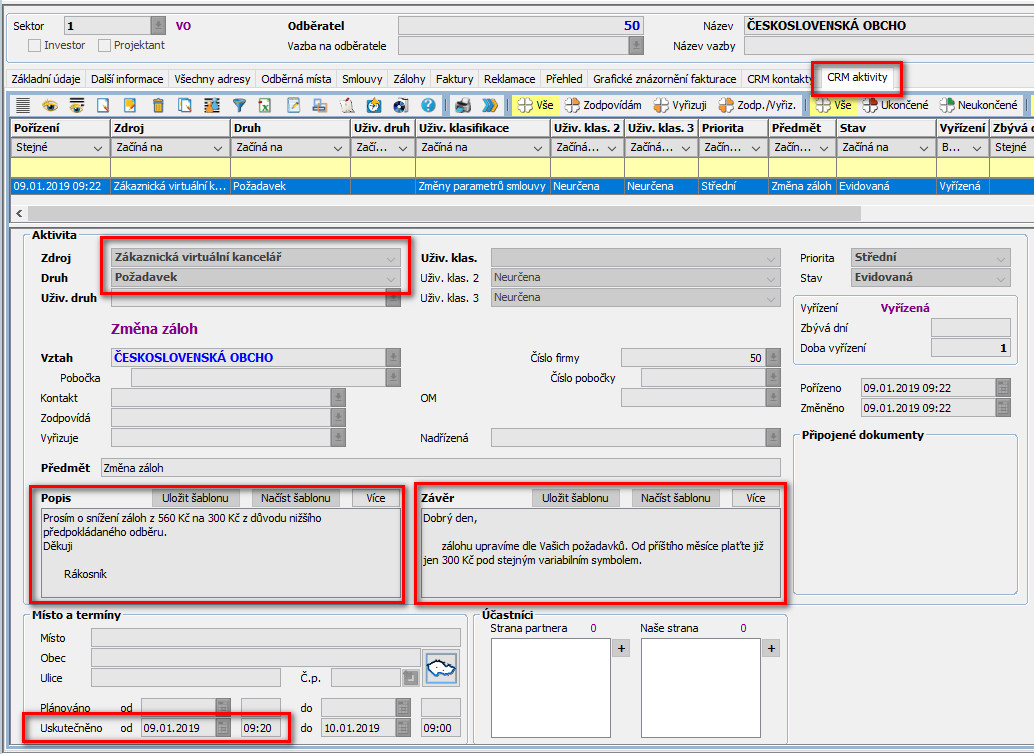
Task: Open the Stav dropdown showing Evidovaná
Action: tap(1001, 278)
